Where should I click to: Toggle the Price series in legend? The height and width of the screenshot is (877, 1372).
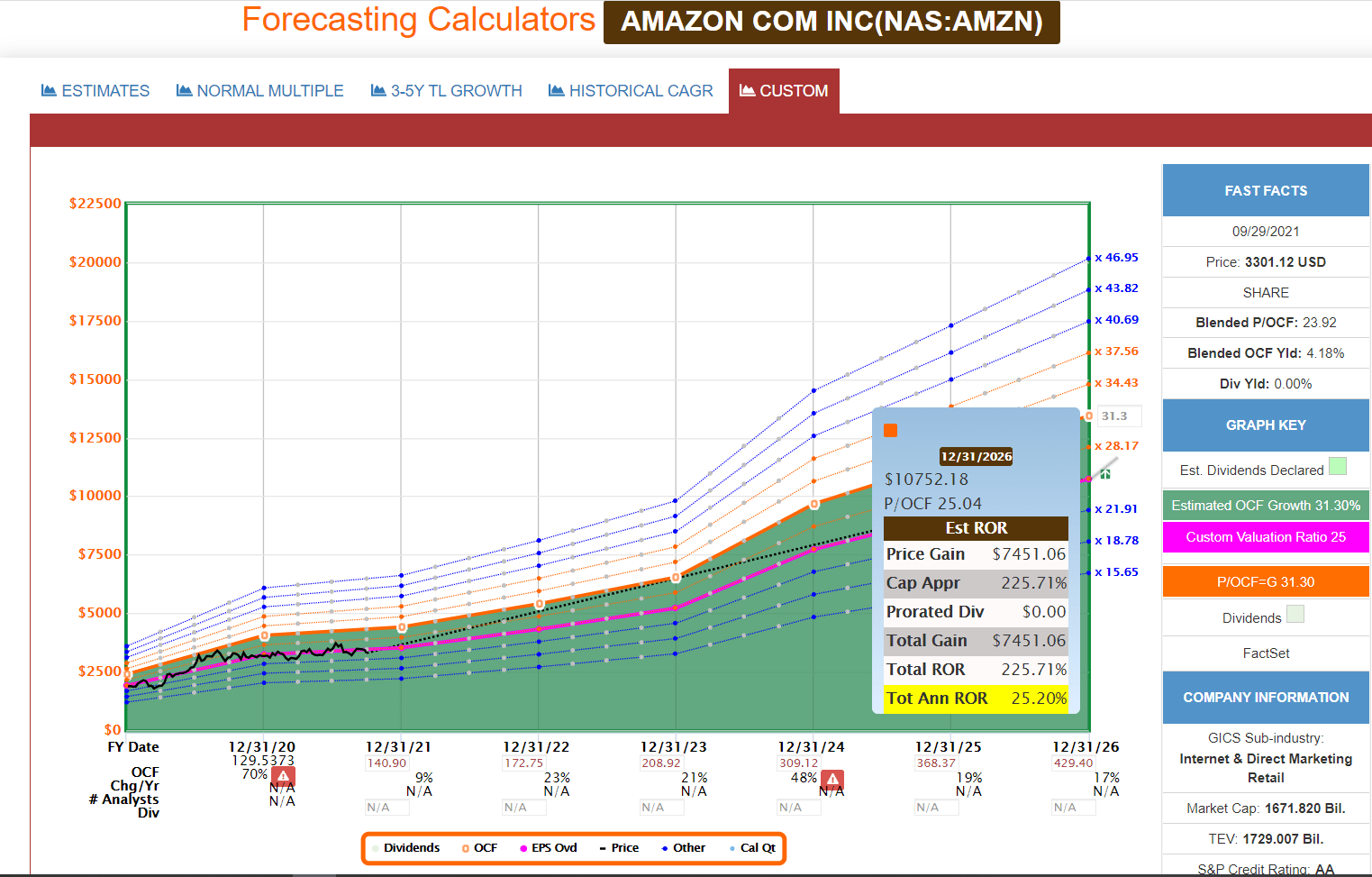pyautogui.click(x=619, y=848)
